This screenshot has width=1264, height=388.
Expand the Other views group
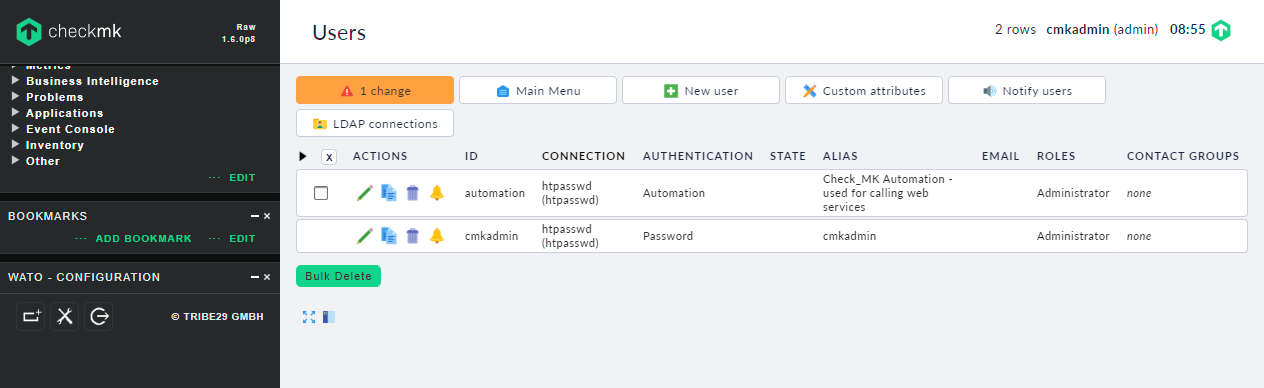(35, 161)
